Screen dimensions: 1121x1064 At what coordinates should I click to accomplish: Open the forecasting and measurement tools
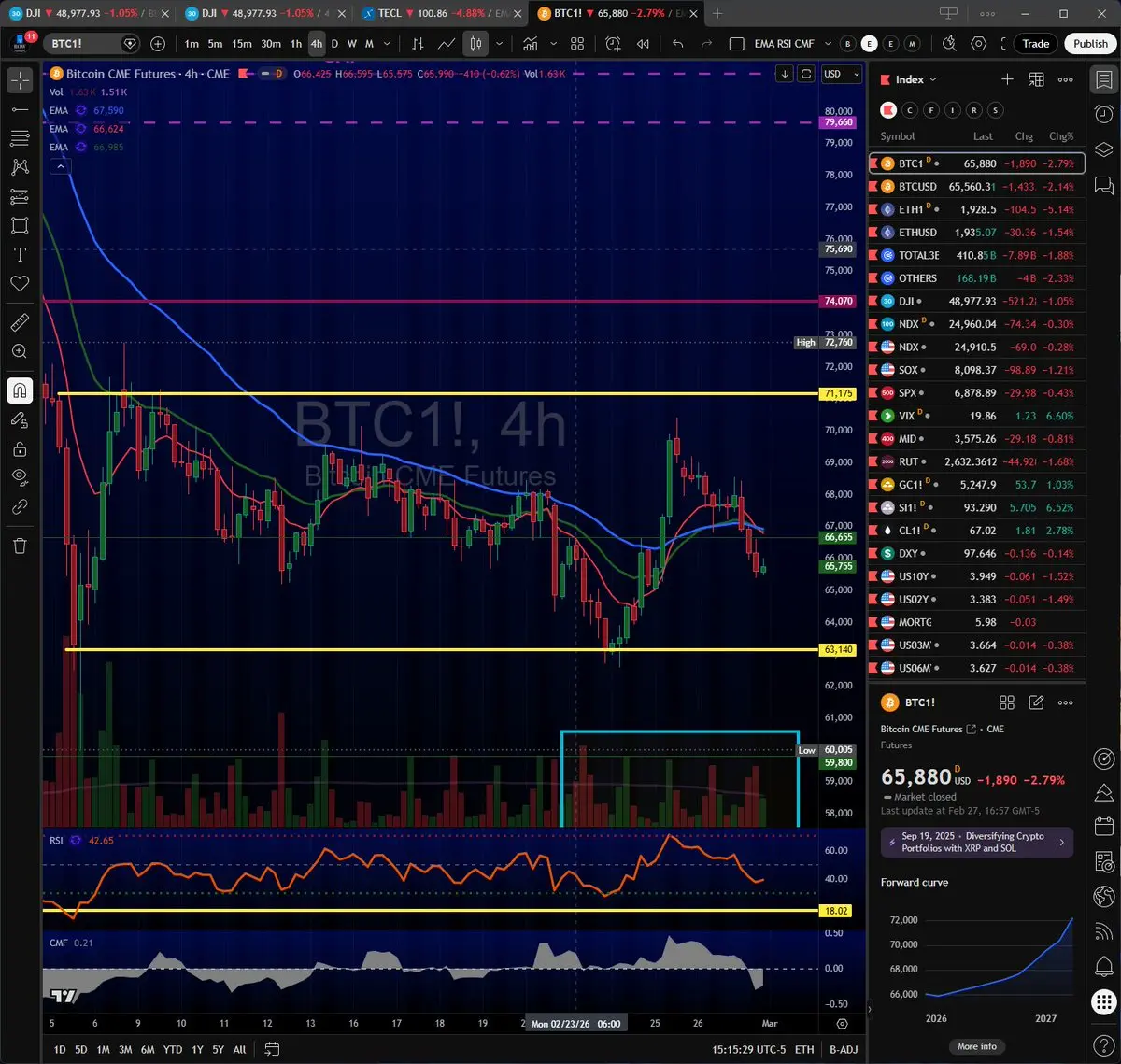[20, 196]
